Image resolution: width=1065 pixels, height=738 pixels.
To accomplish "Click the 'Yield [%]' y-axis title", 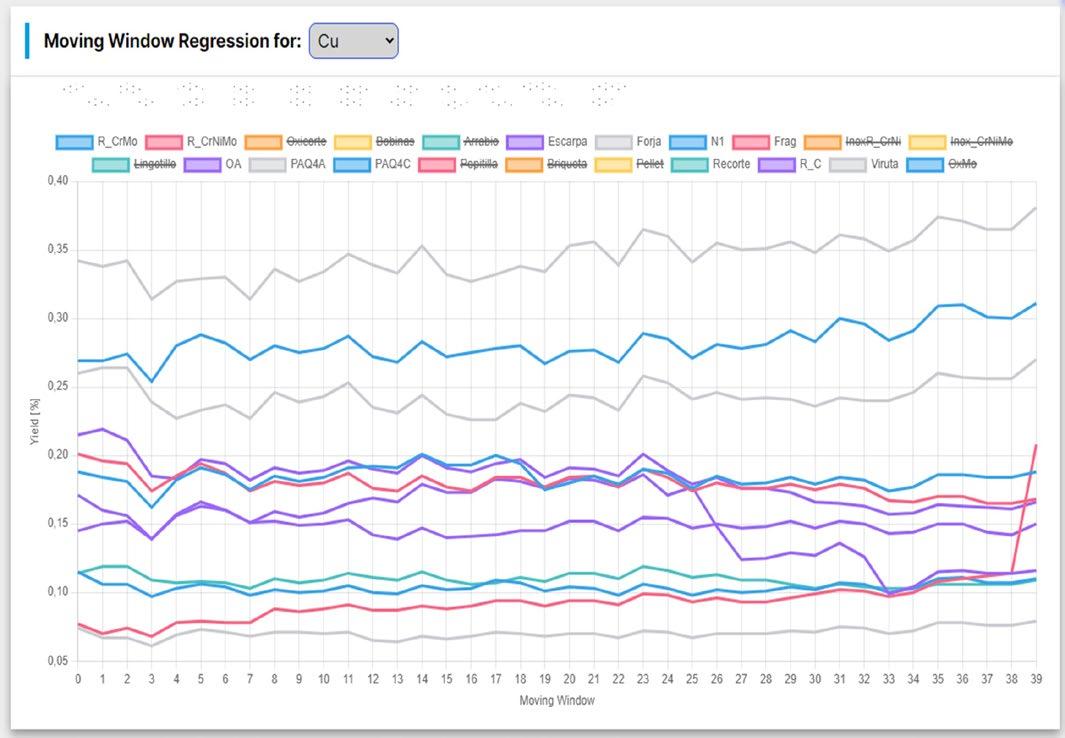I will (x=35, y=422).
